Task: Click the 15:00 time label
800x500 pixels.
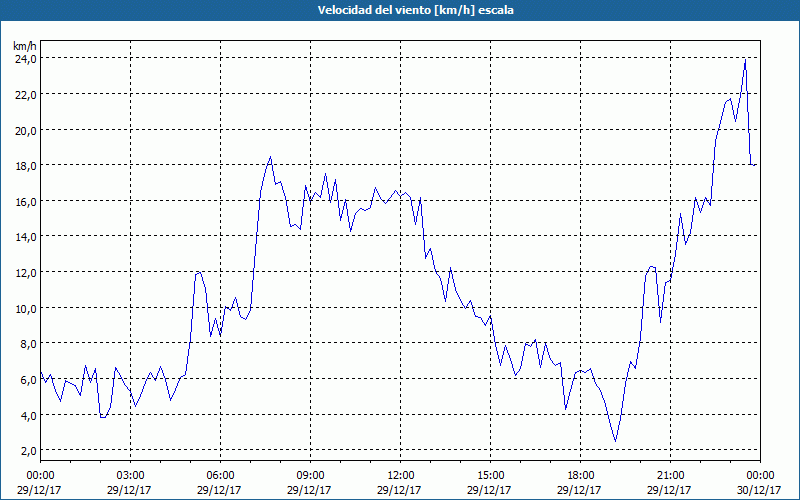Action: (490, 476)
